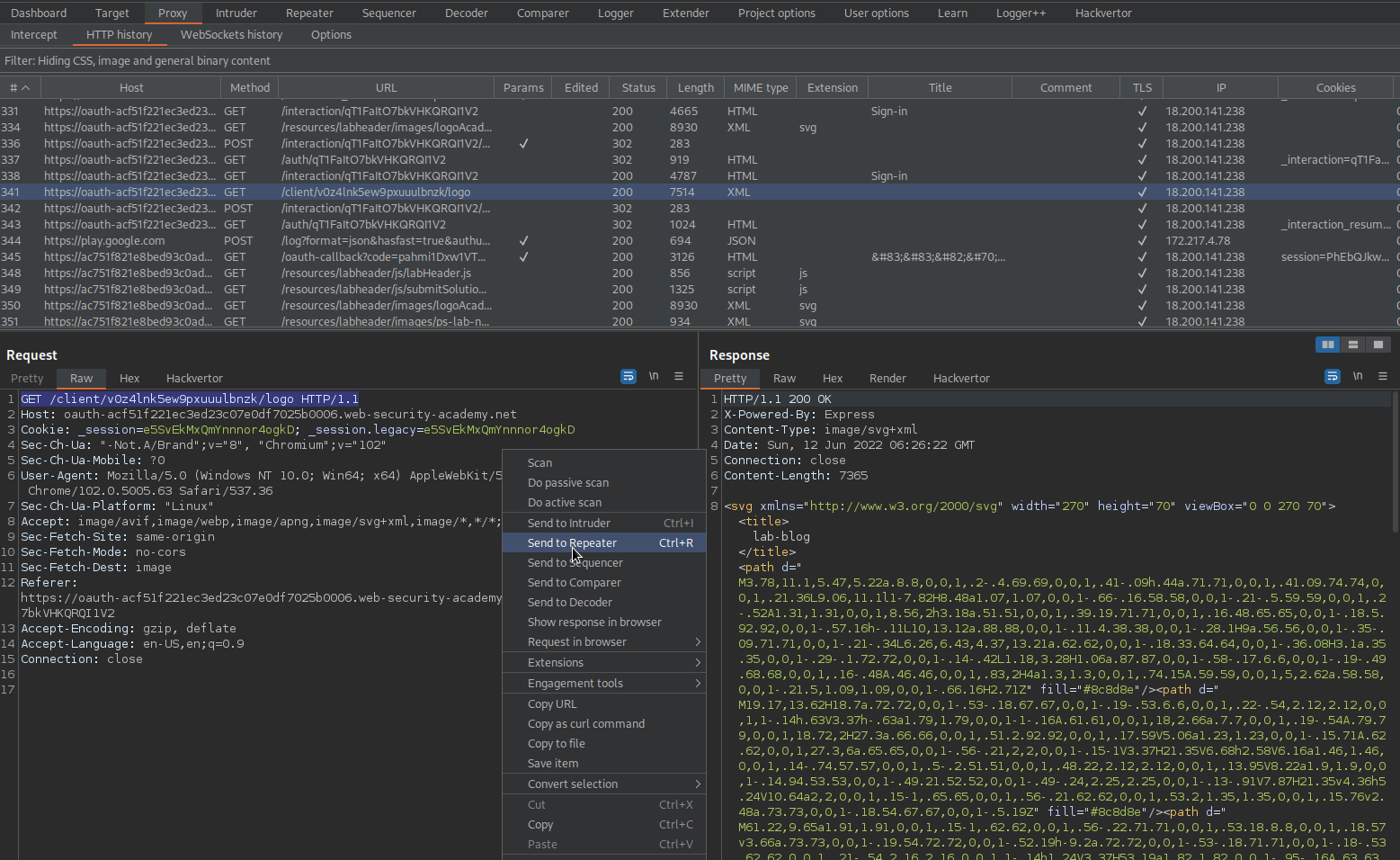Select Scan in the context menu
The height and width of the screenshot is (860, 1400).
pyautogui.click(x=604, y=463)
